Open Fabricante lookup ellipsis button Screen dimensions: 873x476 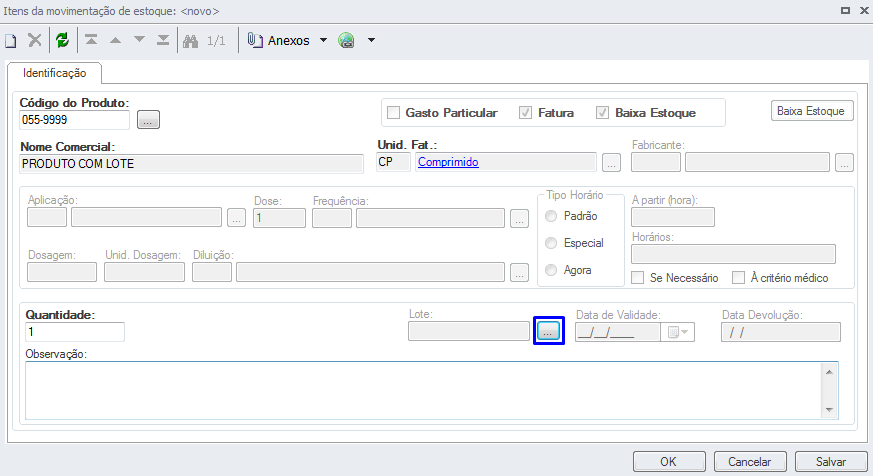pos(845,163)
